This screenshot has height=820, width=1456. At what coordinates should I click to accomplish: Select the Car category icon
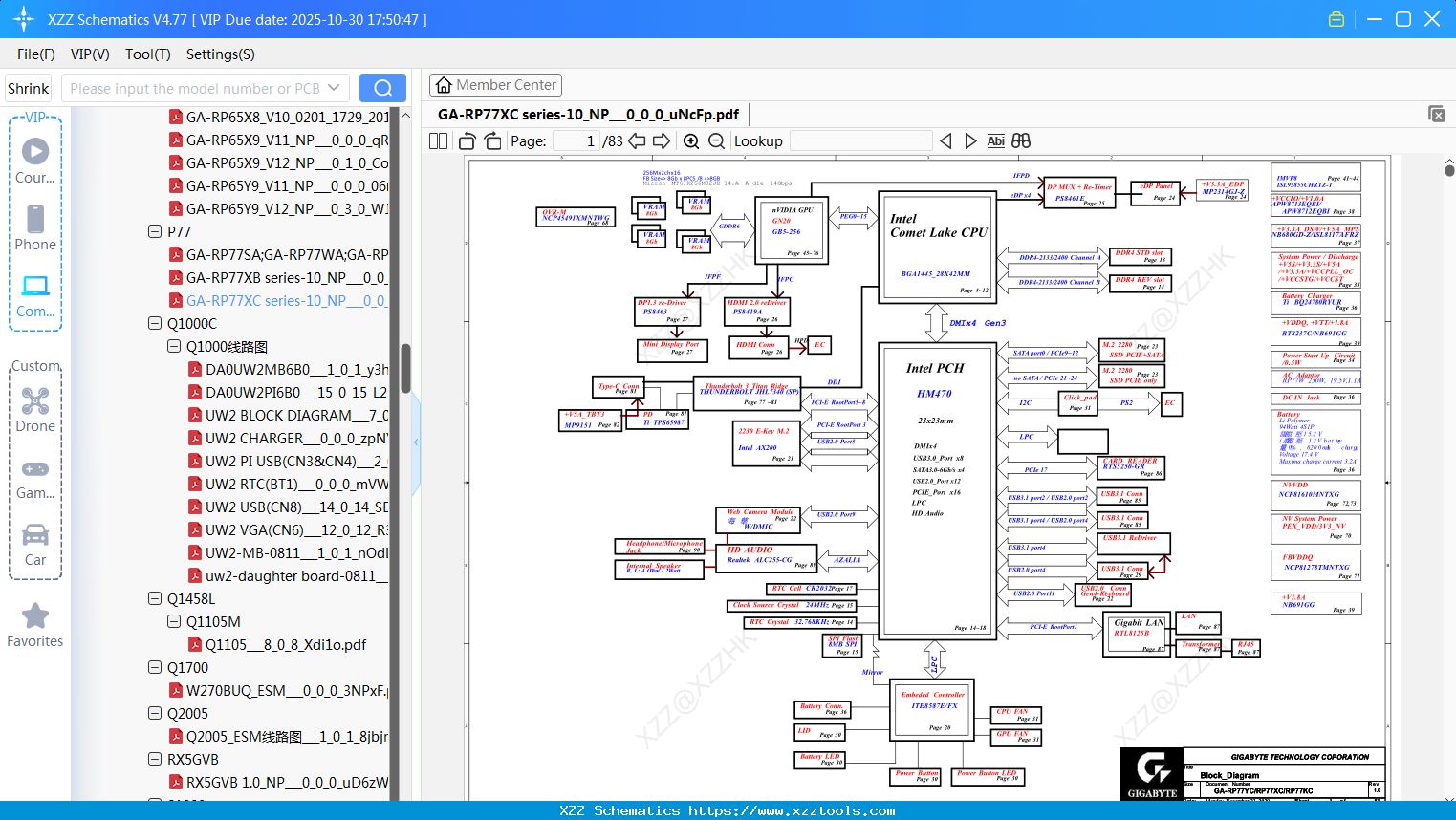pos(35,544)
